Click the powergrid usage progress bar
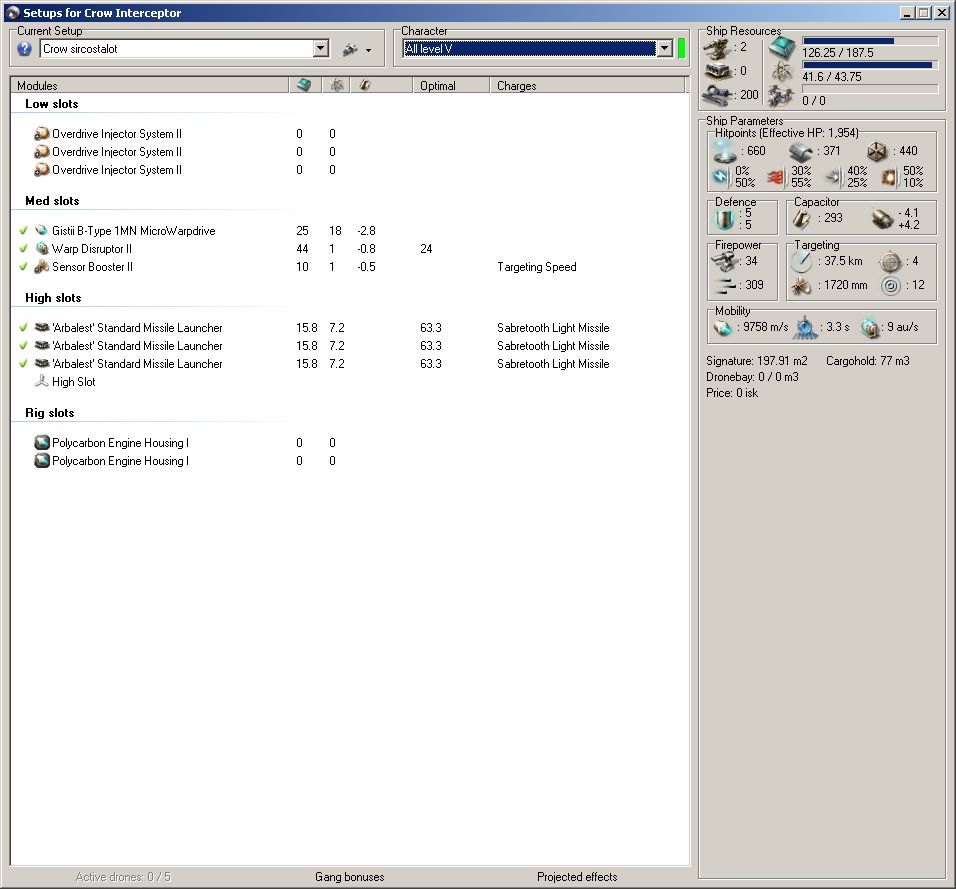 pyautogui.click(x=870, y=65)
